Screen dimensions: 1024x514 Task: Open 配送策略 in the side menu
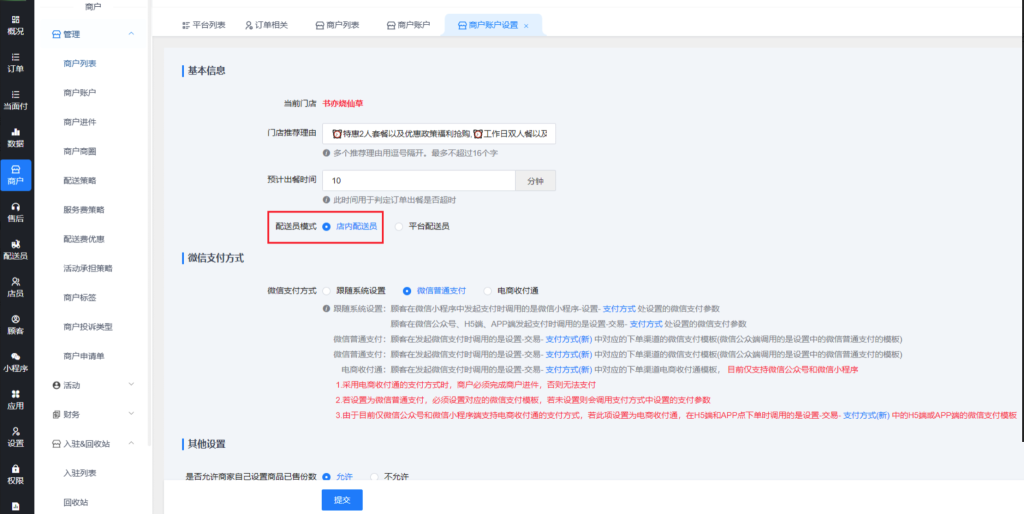coord(80,181)
